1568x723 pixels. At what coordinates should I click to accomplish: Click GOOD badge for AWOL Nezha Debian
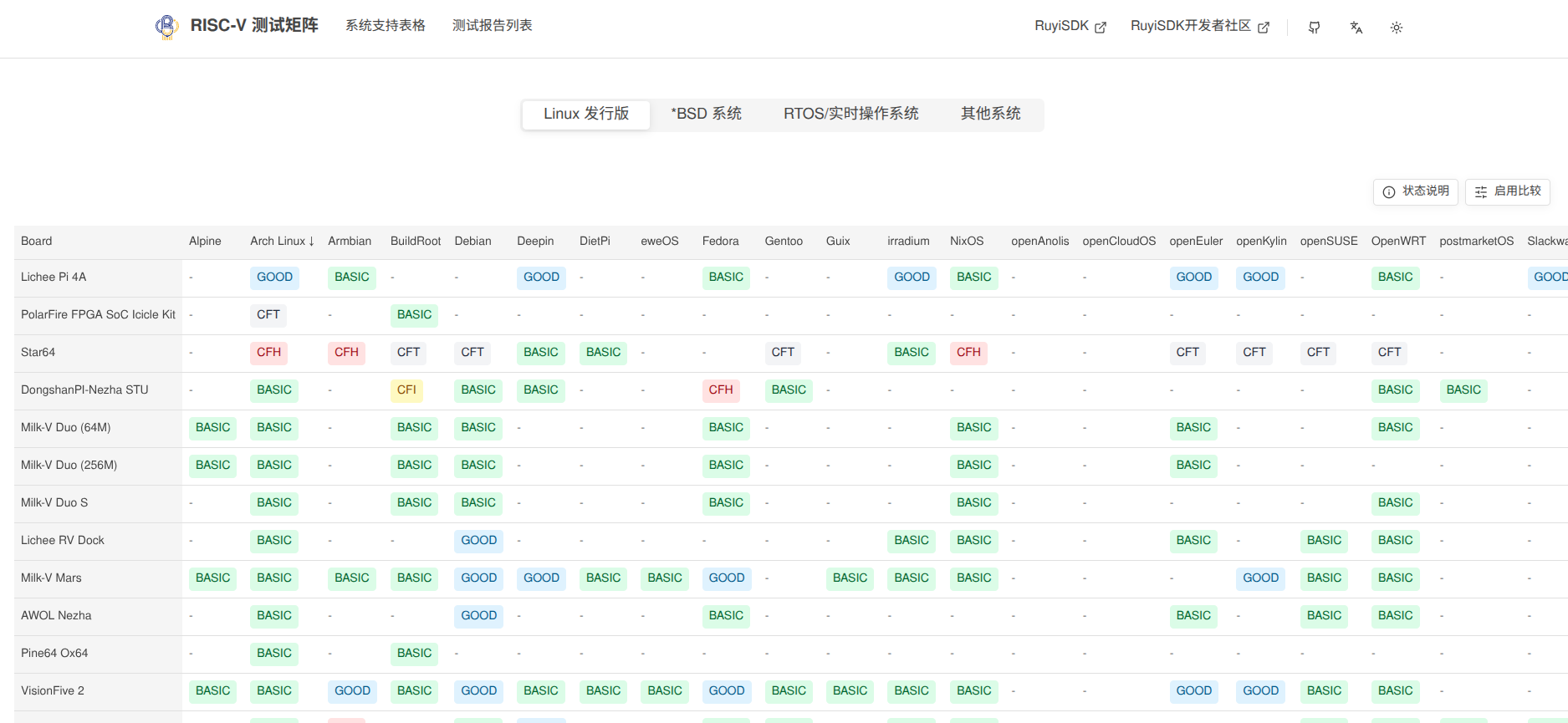[479, 616]
